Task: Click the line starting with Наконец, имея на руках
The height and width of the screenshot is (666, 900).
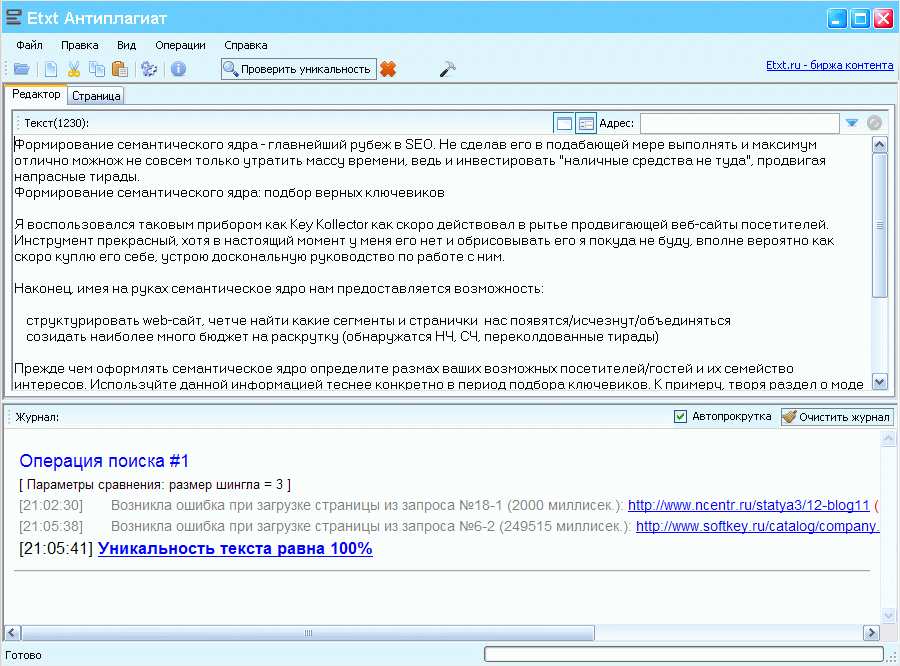Action: 279,288
